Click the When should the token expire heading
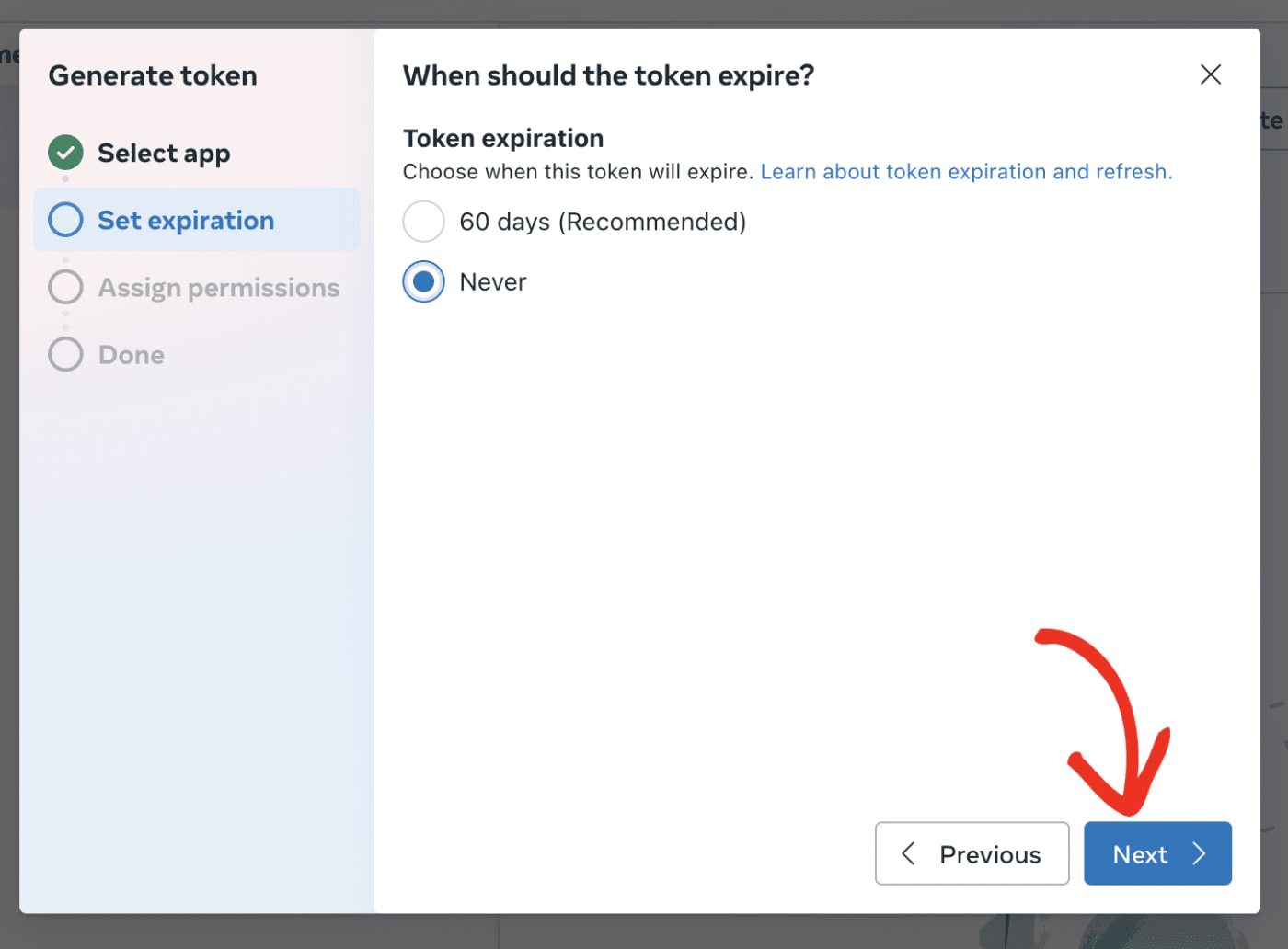This screenshot has width=1288, height=949. (x=607, y=75)
